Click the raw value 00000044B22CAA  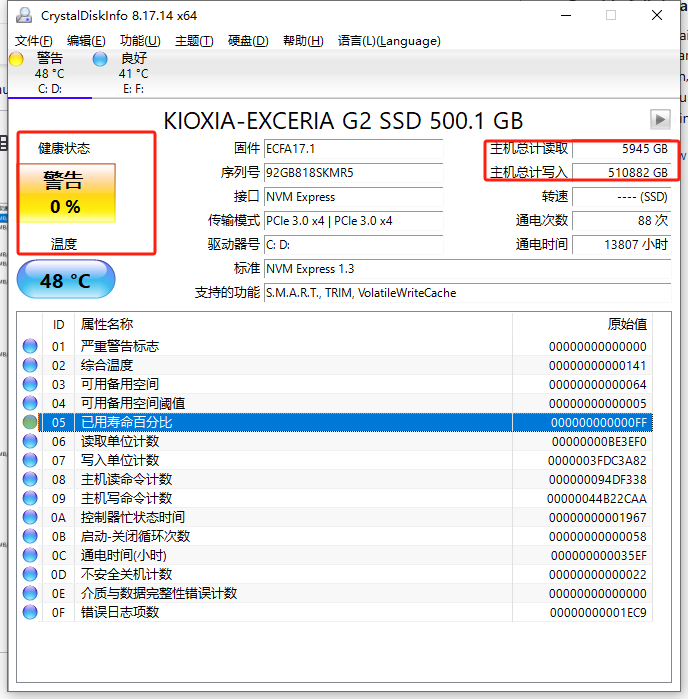click(x=597, y=498)
